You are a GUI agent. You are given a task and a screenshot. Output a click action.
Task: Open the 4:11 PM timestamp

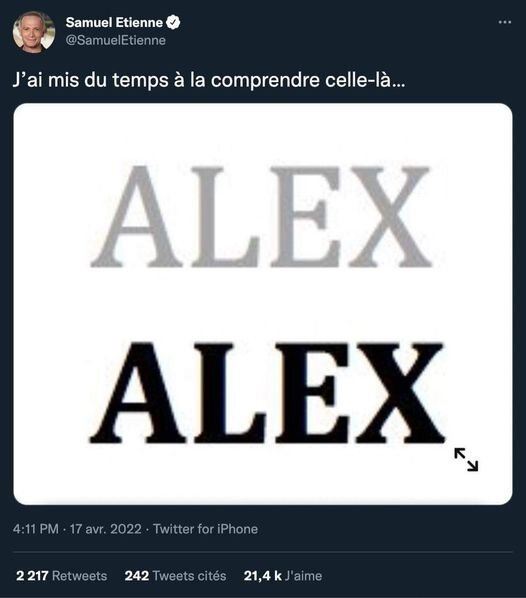35,529
